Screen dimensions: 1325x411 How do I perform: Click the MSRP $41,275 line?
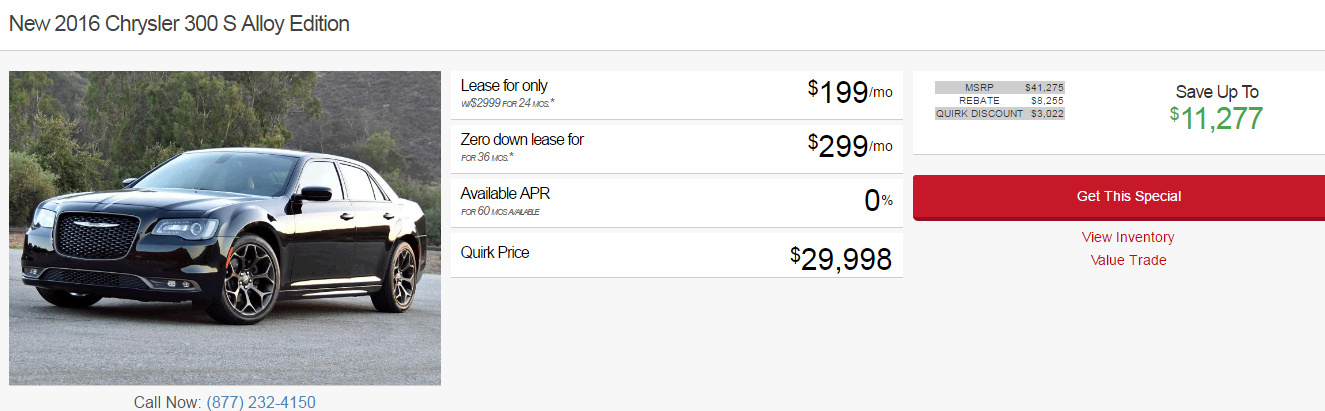coord(999,87)
